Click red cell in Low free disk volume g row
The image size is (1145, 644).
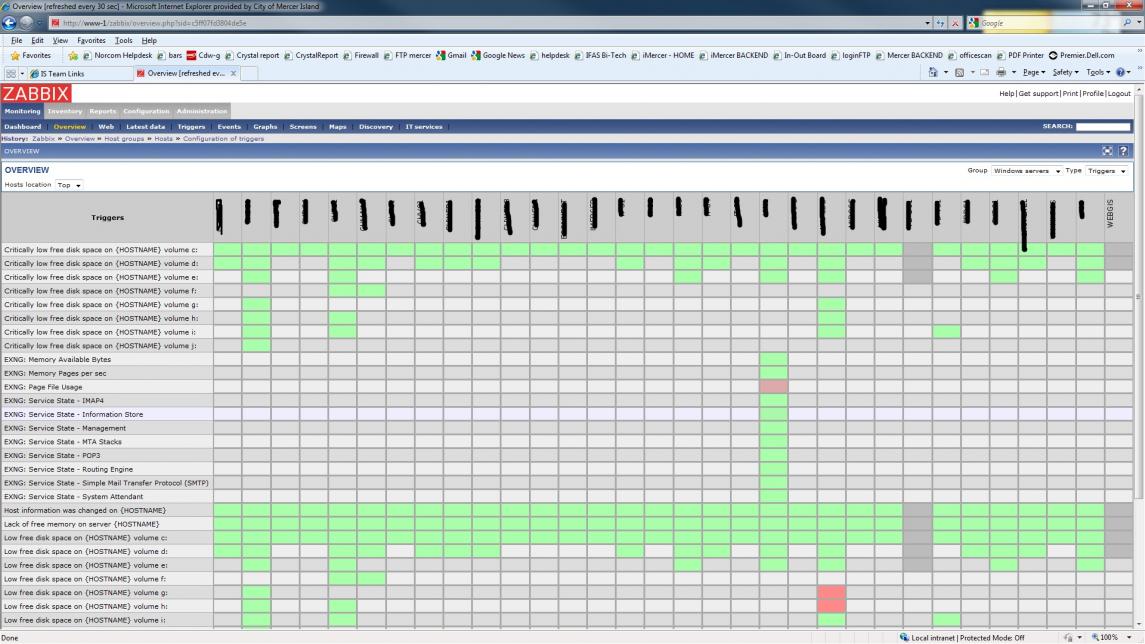click(831, 592)
